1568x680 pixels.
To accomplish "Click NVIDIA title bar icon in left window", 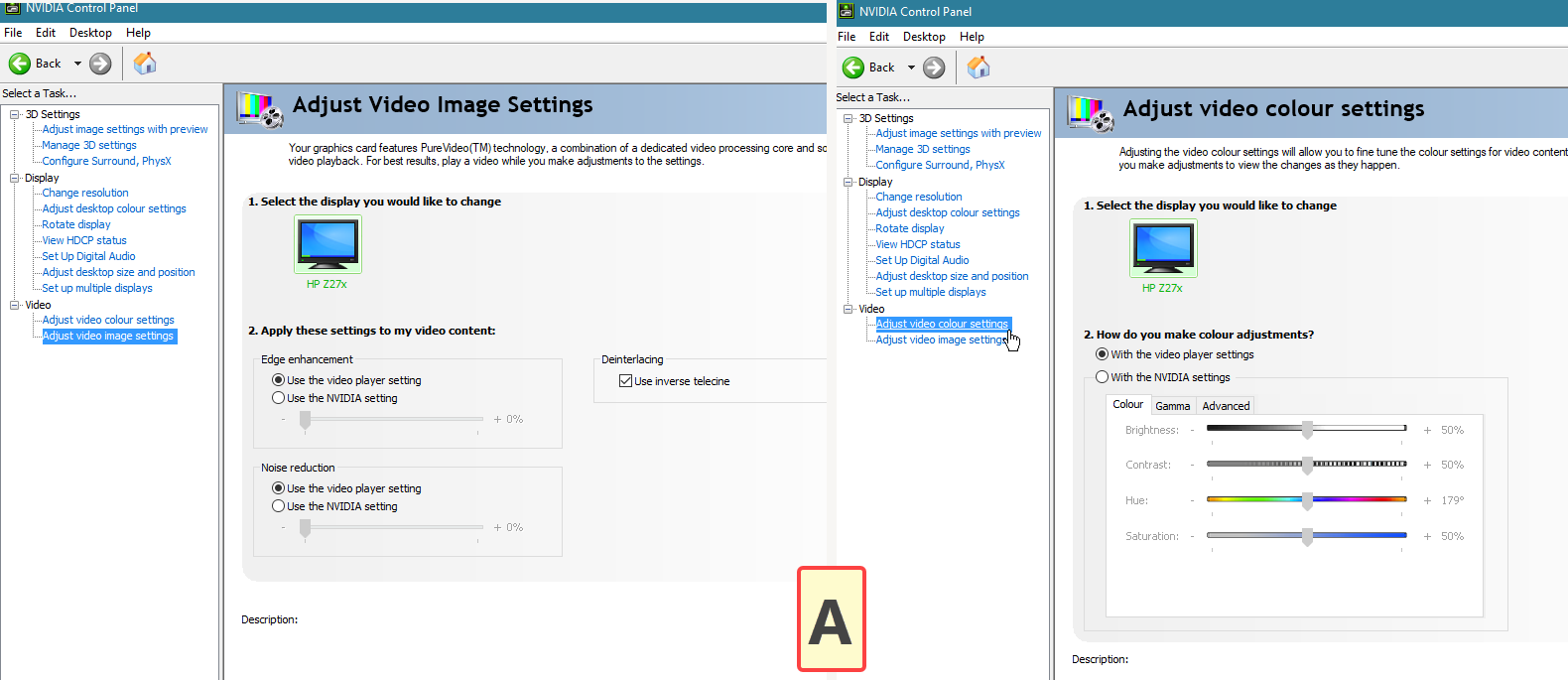I will click(13, 7).
